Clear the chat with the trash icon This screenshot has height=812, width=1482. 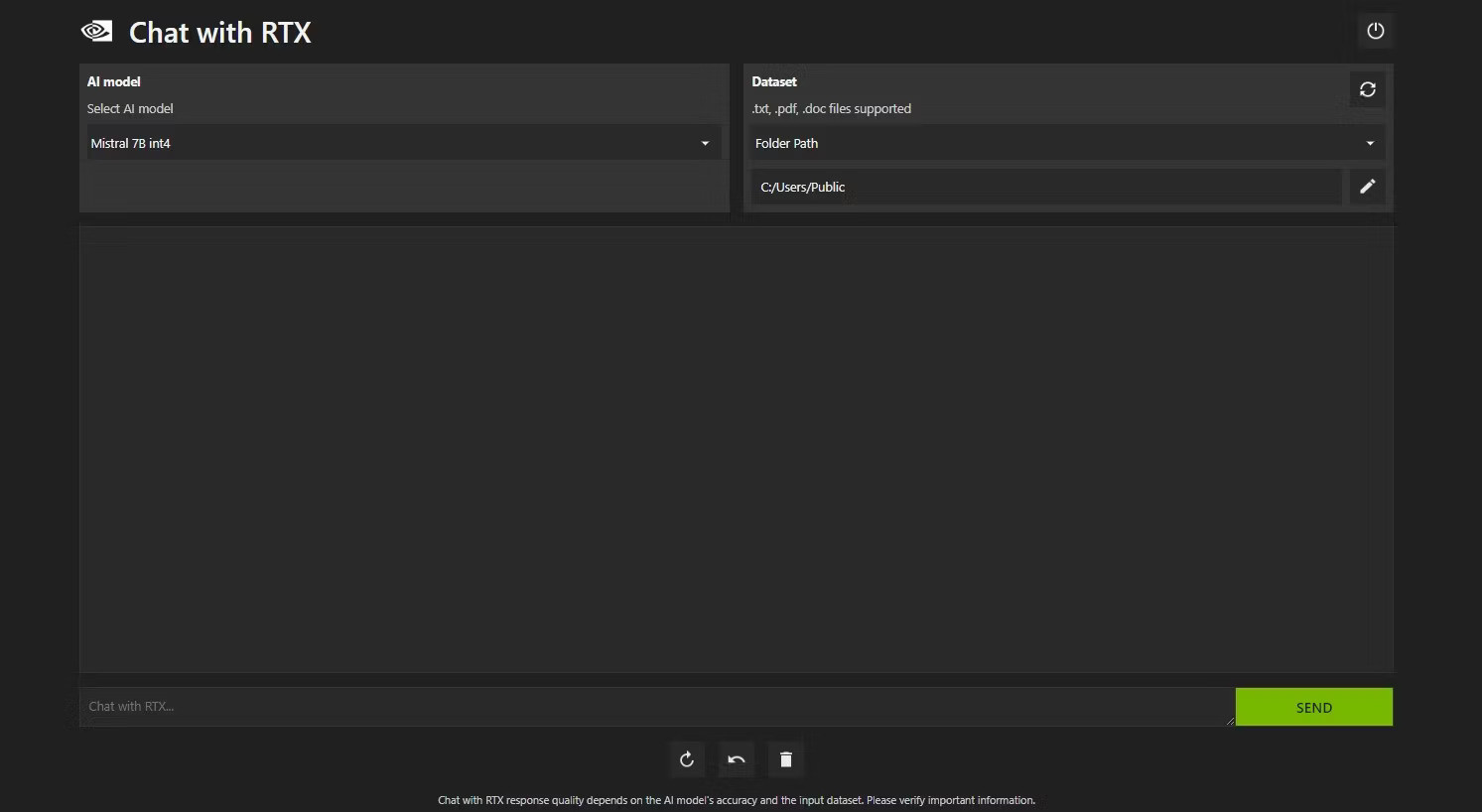tap(785, 758)
